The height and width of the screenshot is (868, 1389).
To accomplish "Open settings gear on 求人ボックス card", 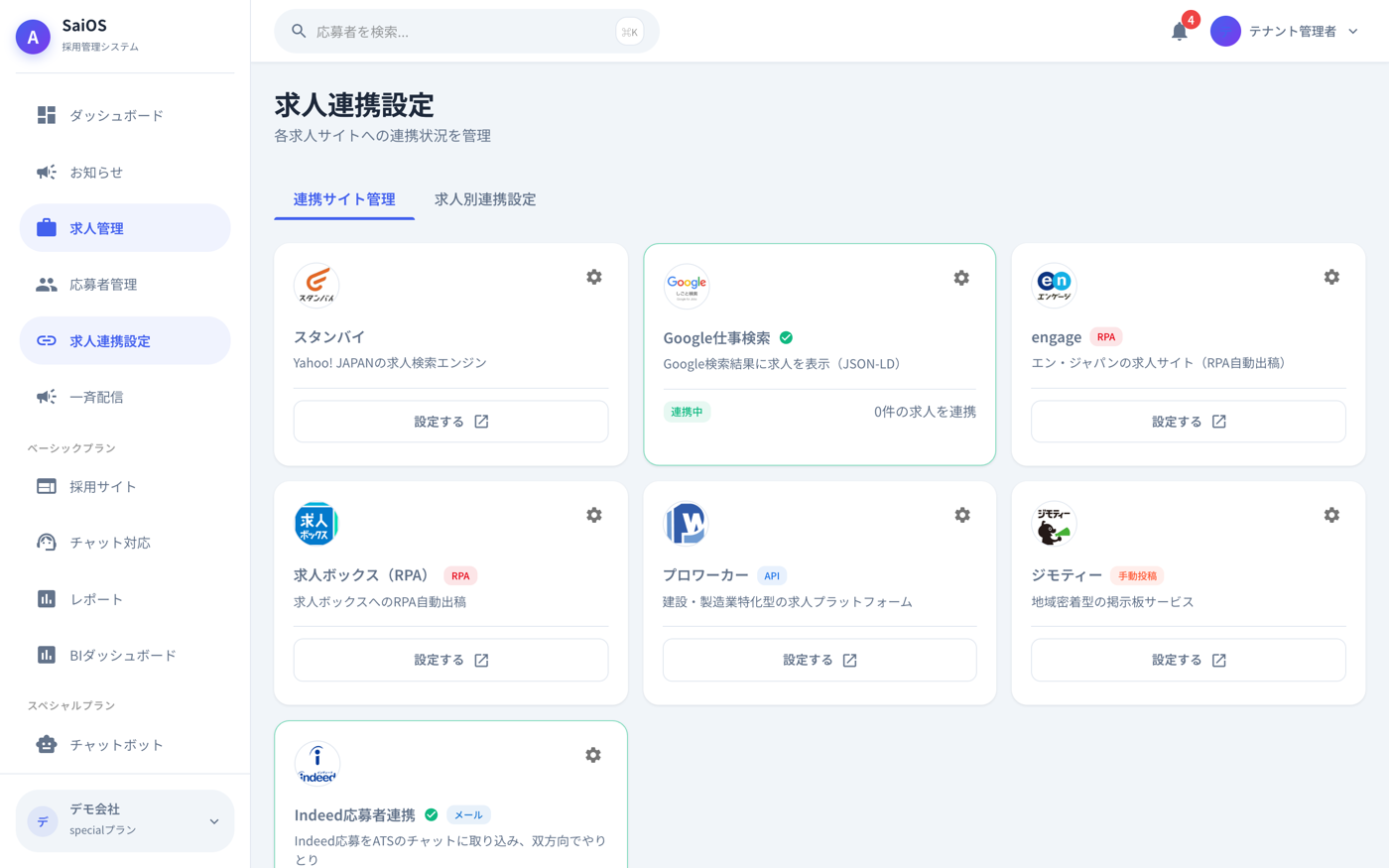I will 594,515.
